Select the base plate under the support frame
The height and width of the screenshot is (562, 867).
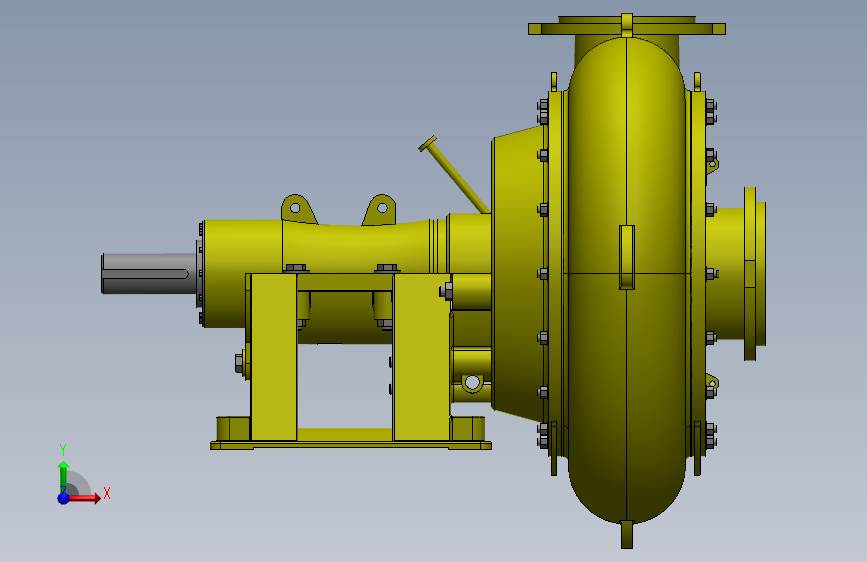click(351, 445)
